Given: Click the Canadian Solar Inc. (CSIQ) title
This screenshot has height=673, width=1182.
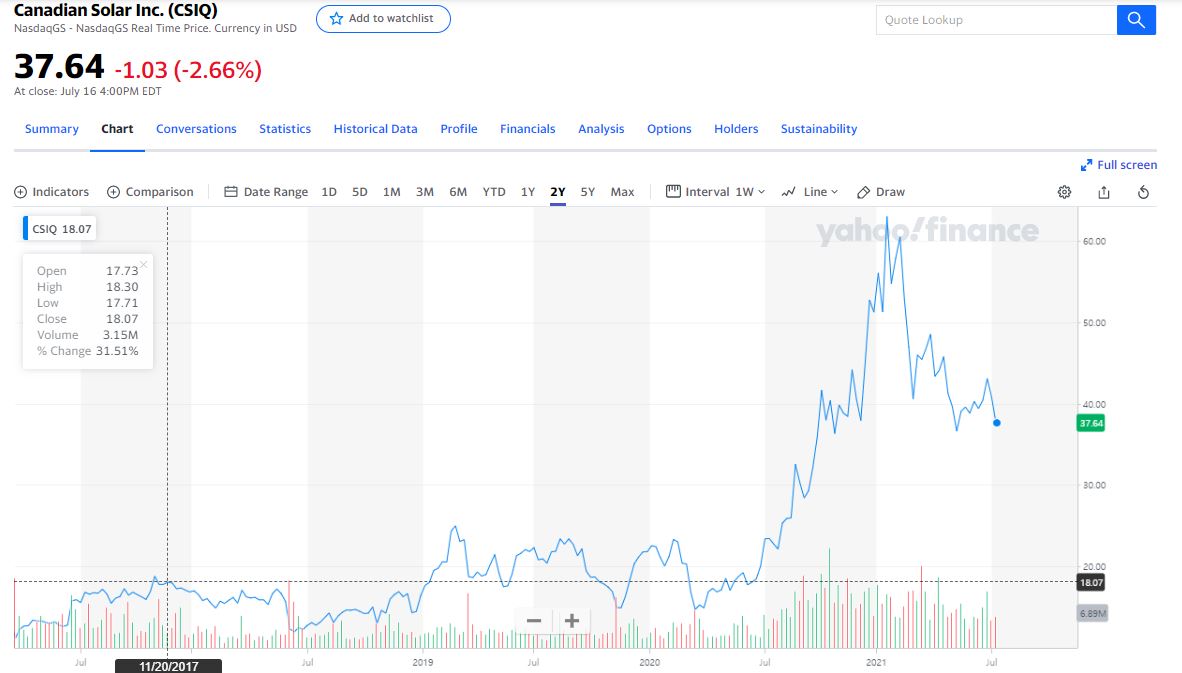Looking at the screenshot, I should tap(115, 11).
